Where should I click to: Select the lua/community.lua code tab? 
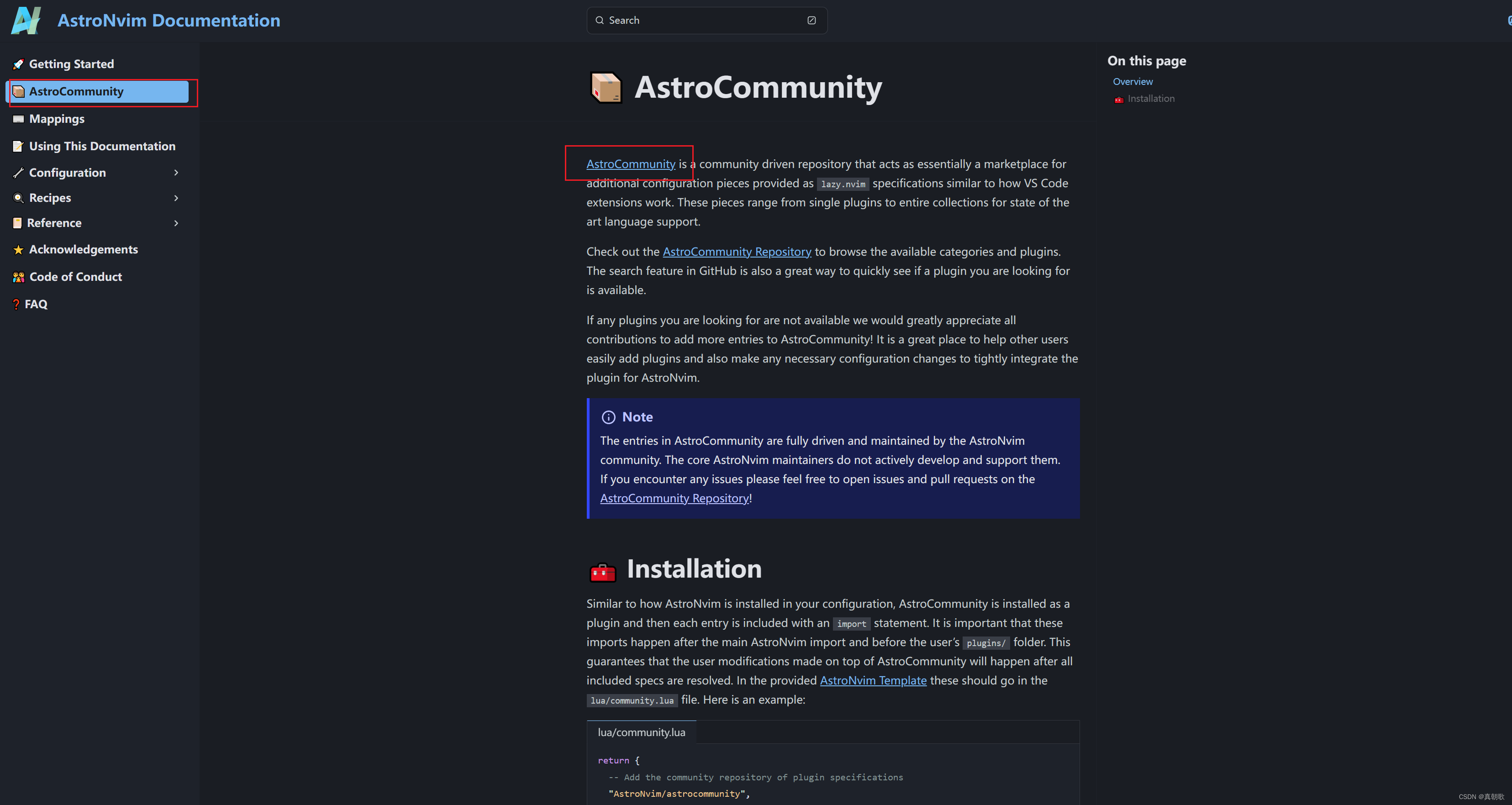(641, 732)
